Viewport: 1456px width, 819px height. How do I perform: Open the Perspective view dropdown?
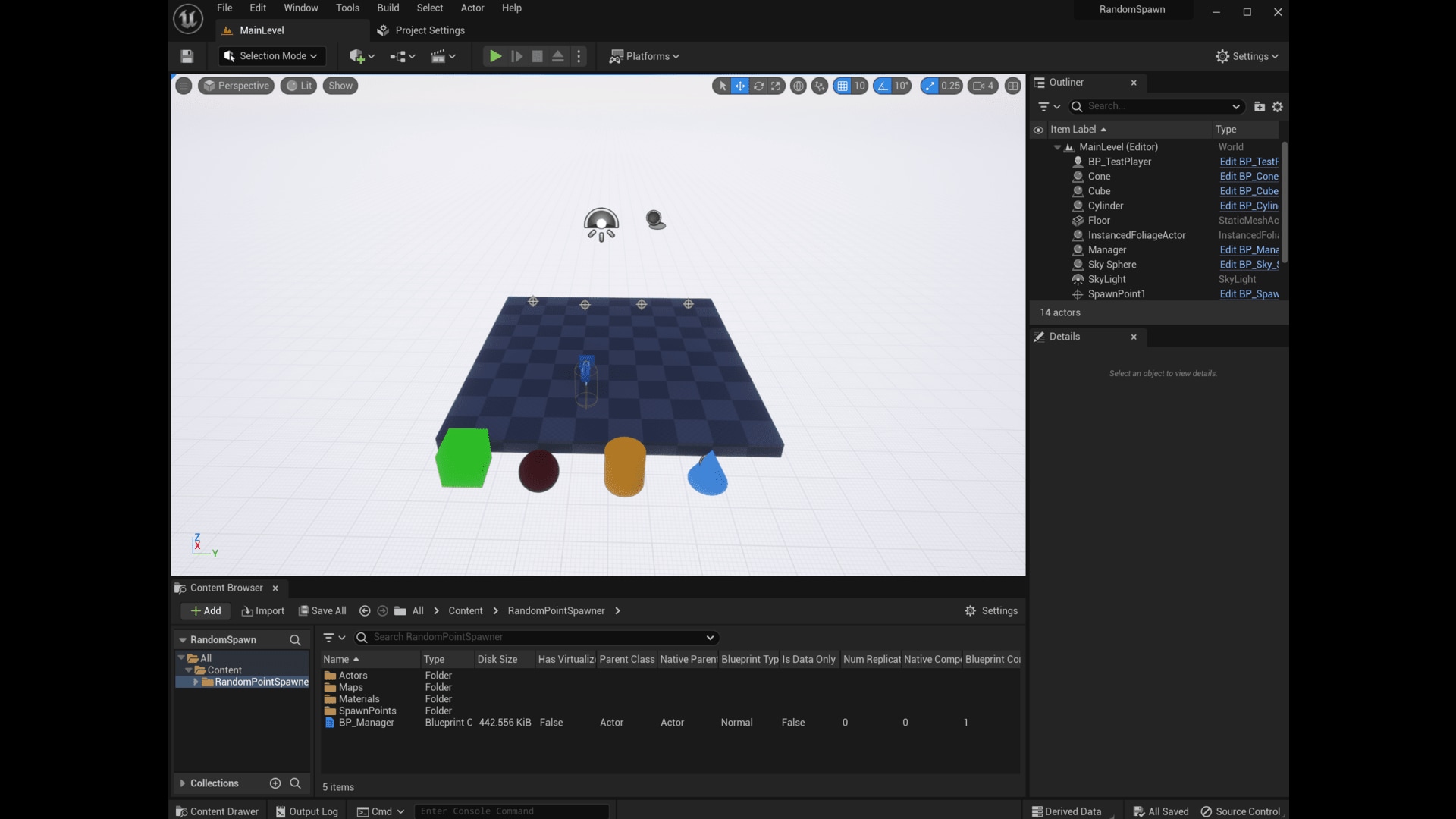point(236,86)
